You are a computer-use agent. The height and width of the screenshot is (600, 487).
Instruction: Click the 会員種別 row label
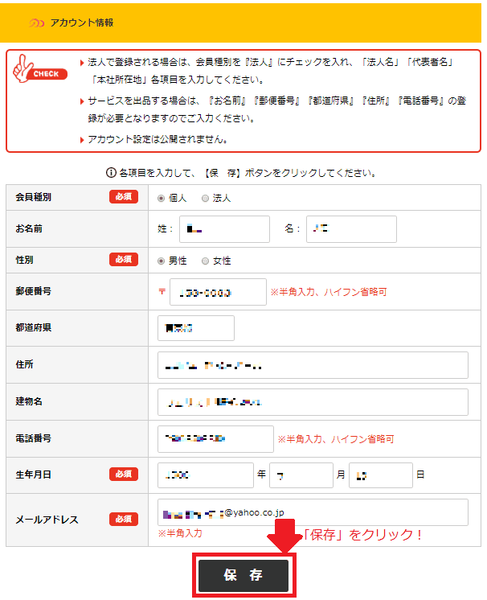click(33, 197)
